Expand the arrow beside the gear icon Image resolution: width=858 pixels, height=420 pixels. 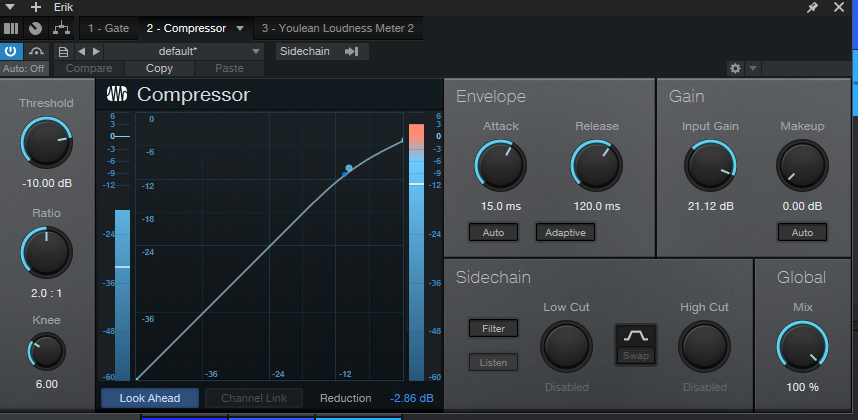tap(753, 68)
